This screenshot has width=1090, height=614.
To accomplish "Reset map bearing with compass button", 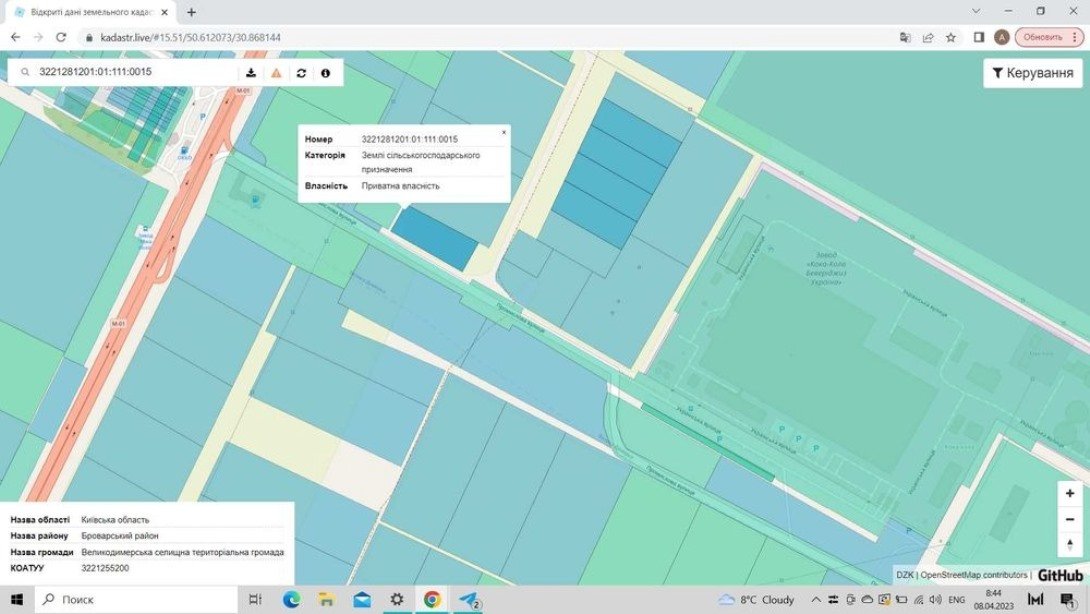I will pyautogui.click(x=1070, y=544).
